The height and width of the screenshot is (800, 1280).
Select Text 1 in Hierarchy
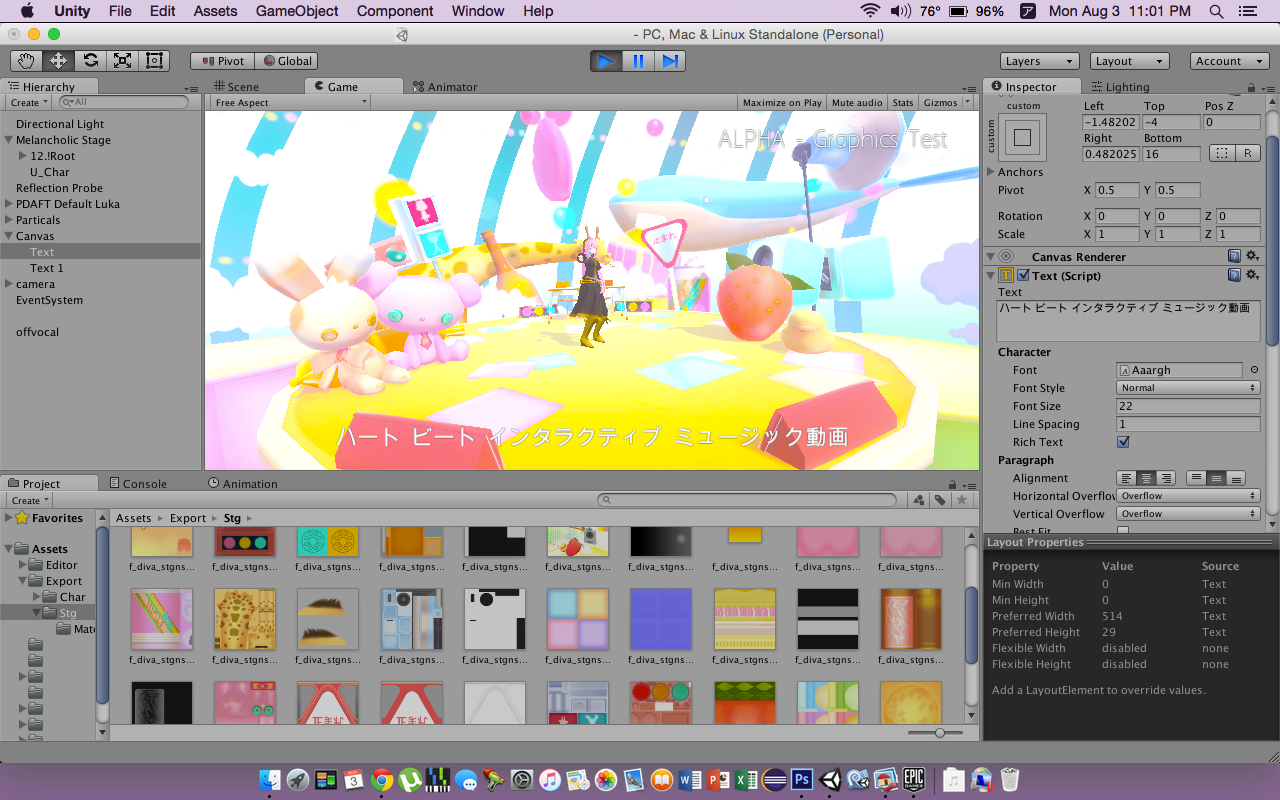[46, 268]
